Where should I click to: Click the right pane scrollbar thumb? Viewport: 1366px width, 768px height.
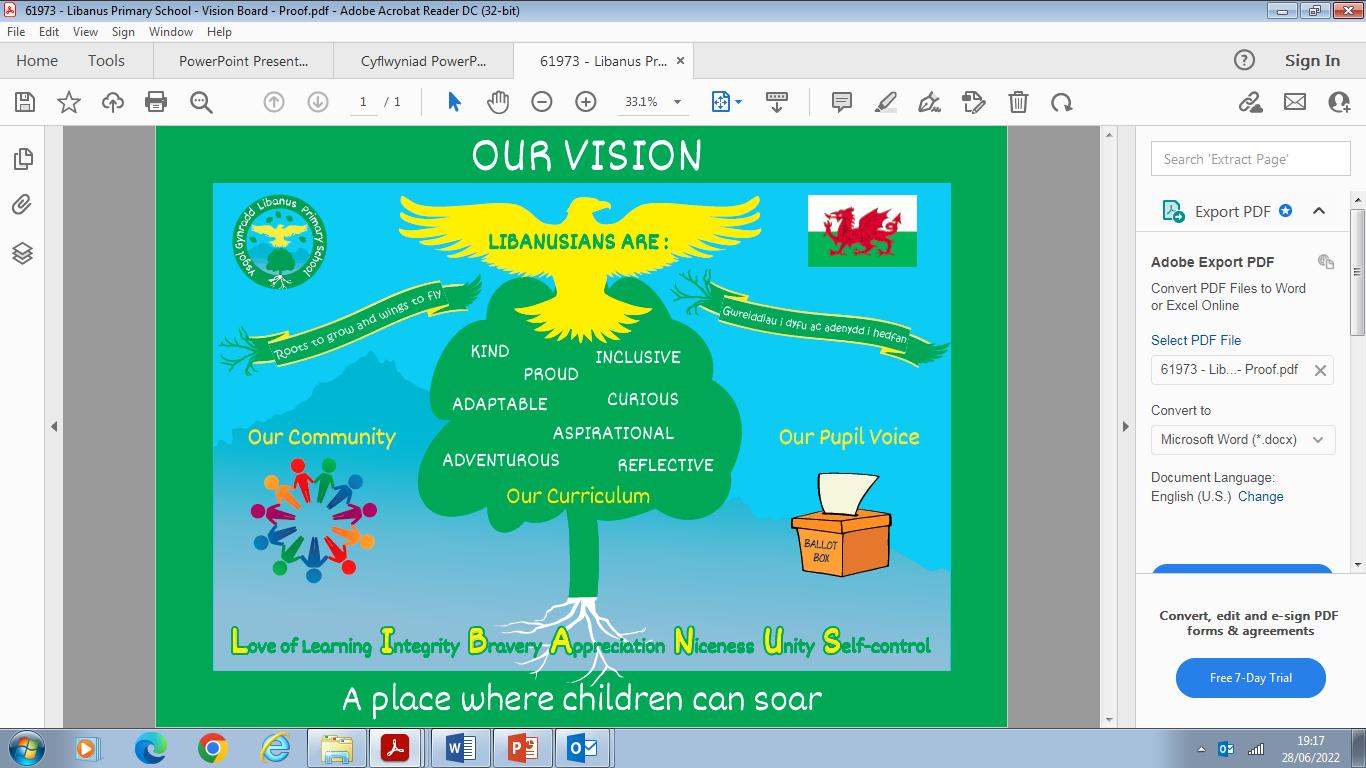(x=1358, y=272)
